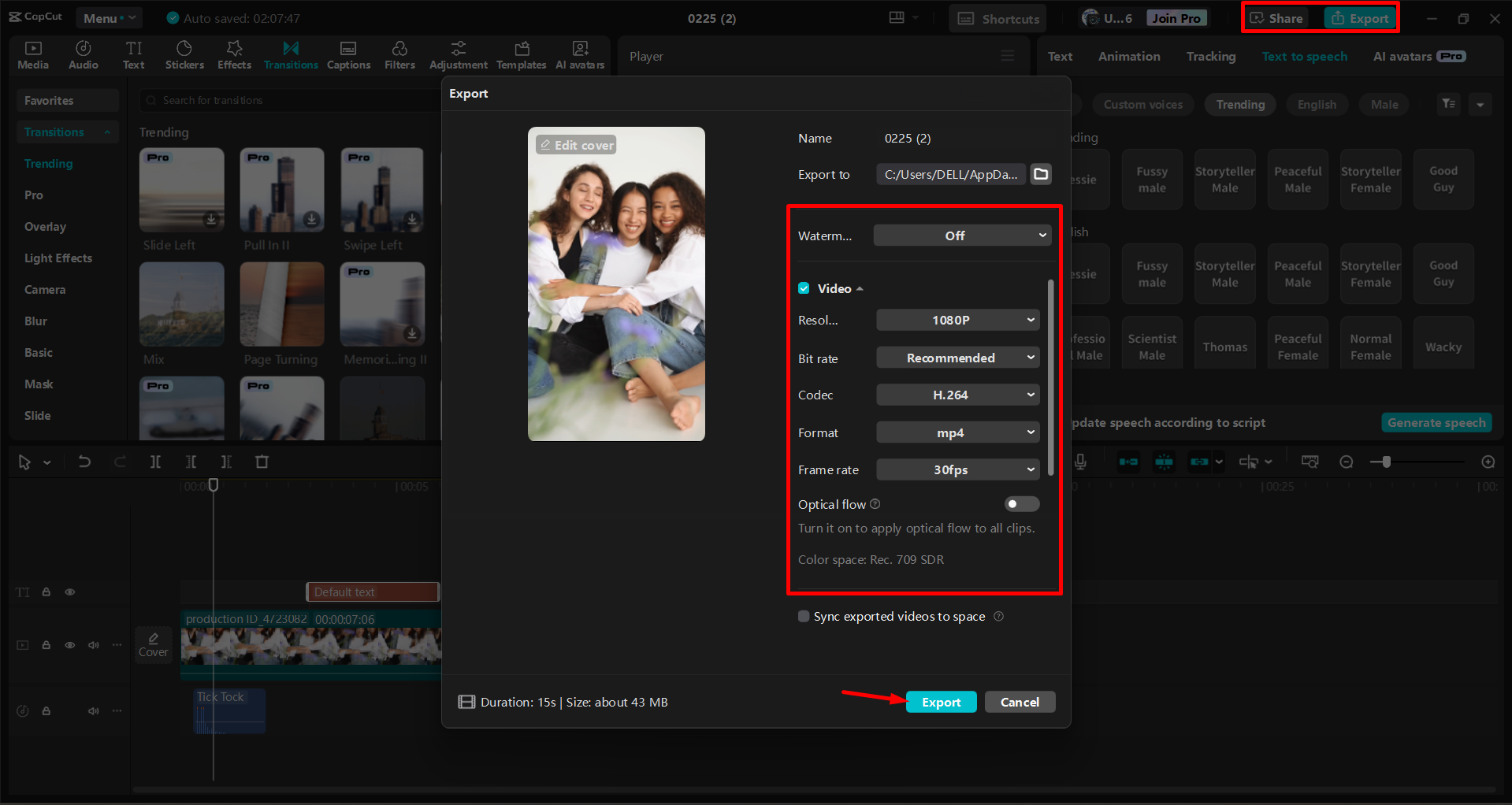Open the Frame rate dropdown
The width and height of the screenshot is (1512, 805).
pyautogui.click(x=957, y=469)
